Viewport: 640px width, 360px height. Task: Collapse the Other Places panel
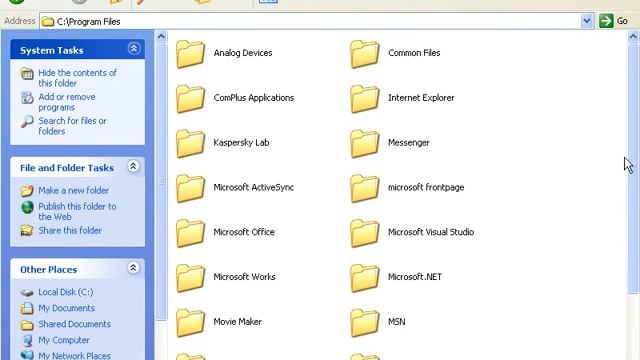pyautogui.click(x=133, y=268)
